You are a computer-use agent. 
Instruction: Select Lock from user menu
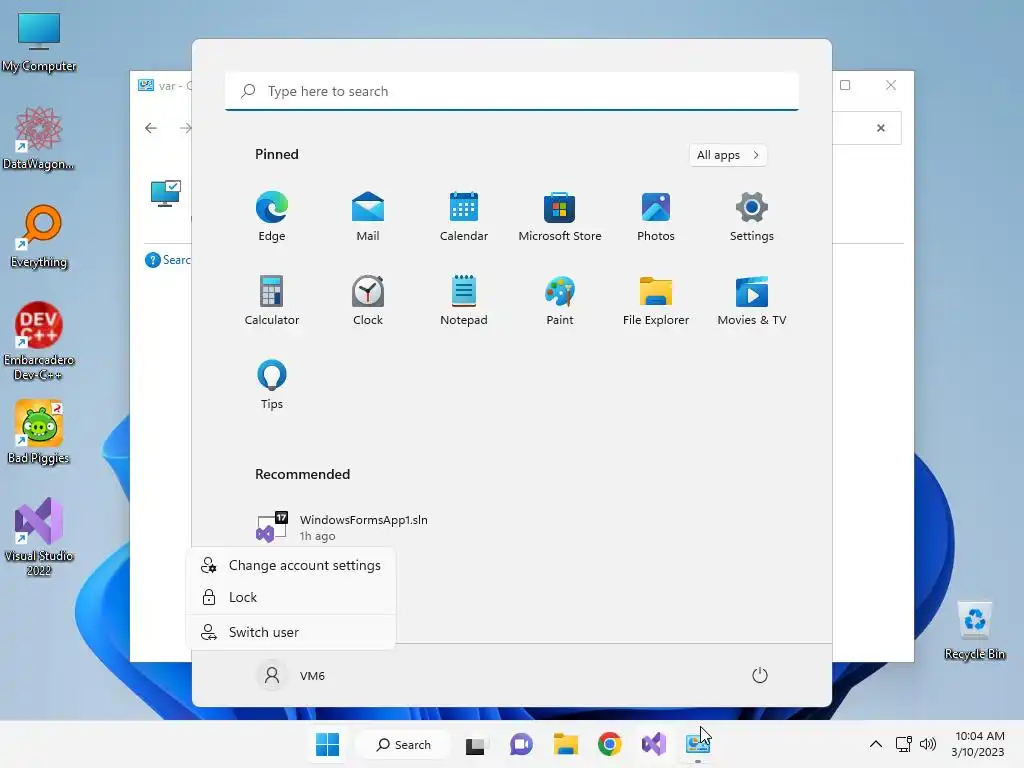coord(291,597)
